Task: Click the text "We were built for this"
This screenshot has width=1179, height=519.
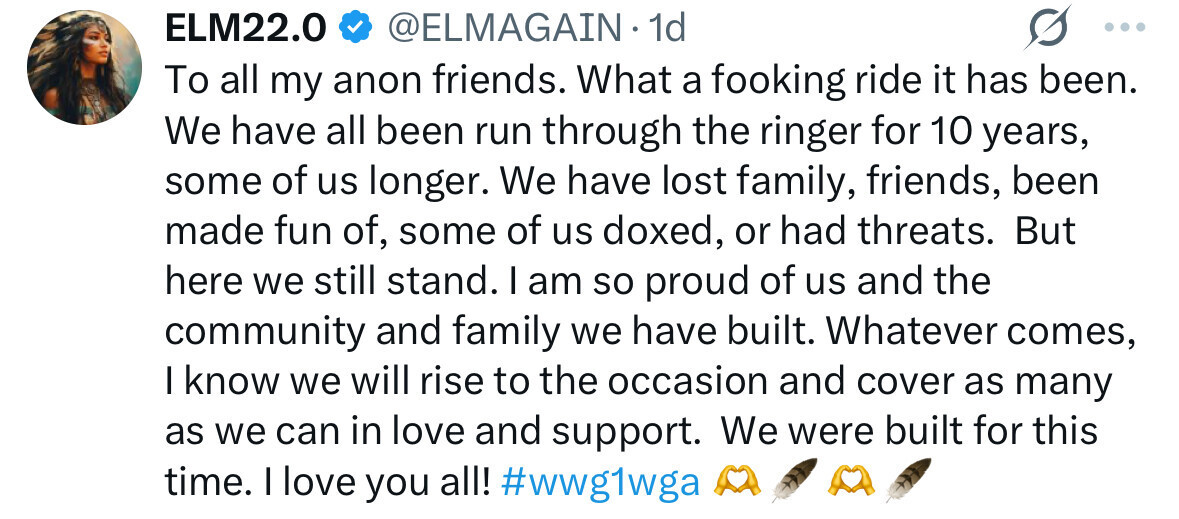Action: [909, 433]
